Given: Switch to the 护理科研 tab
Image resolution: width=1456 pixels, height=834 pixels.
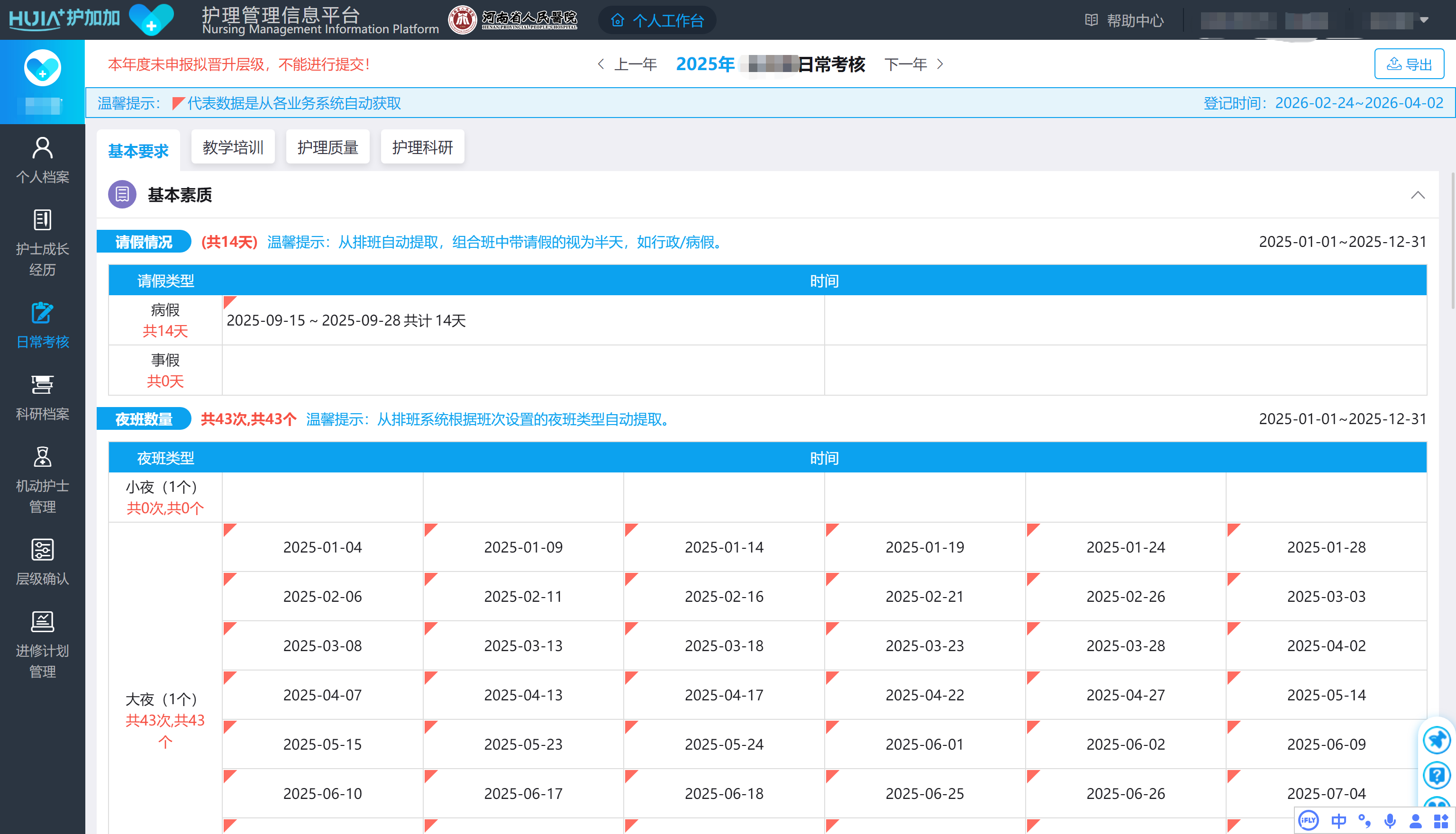Looking at the screenshot, I should (x=422, y=147).
